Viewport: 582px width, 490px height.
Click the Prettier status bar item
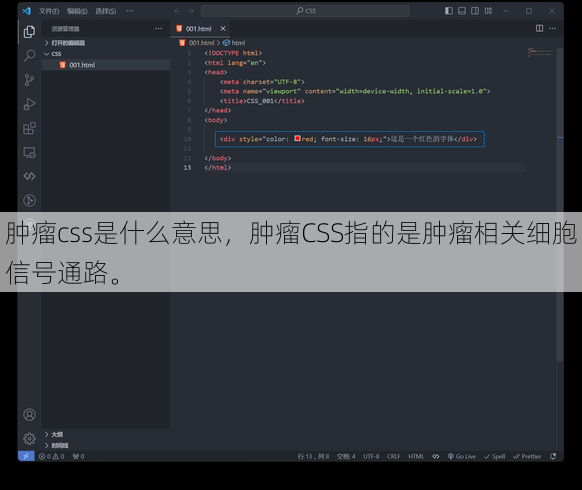click(527, 456)
